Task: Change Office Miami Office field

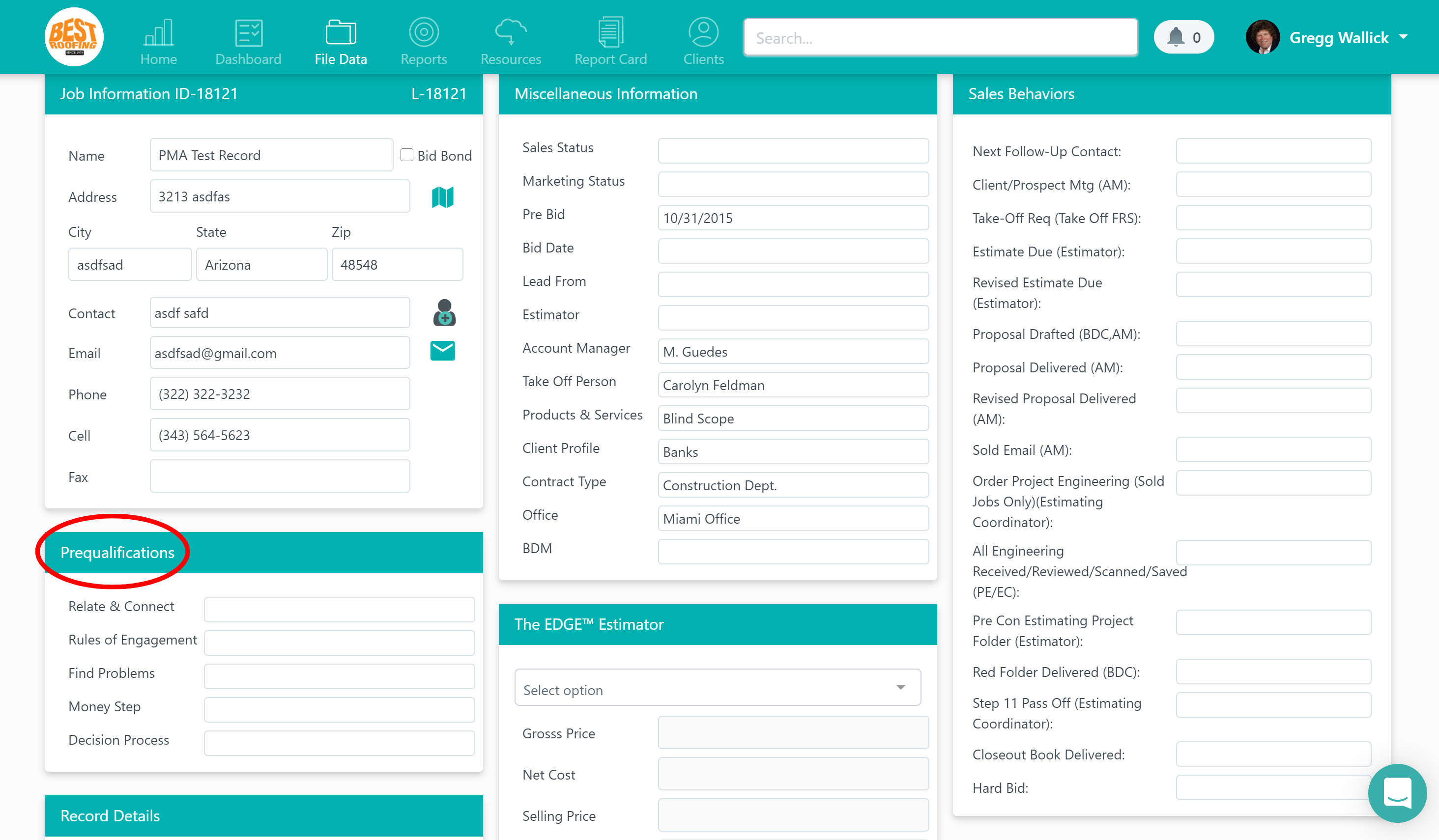Action: pyautogui.click(x=793, y=518)
